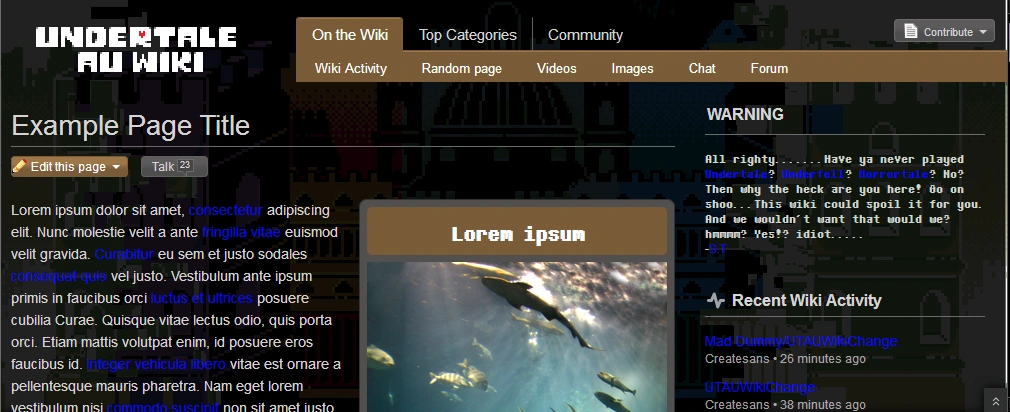Select the Community tab
This screenshot has width=1010, height=412.
(x=585, y=35)
